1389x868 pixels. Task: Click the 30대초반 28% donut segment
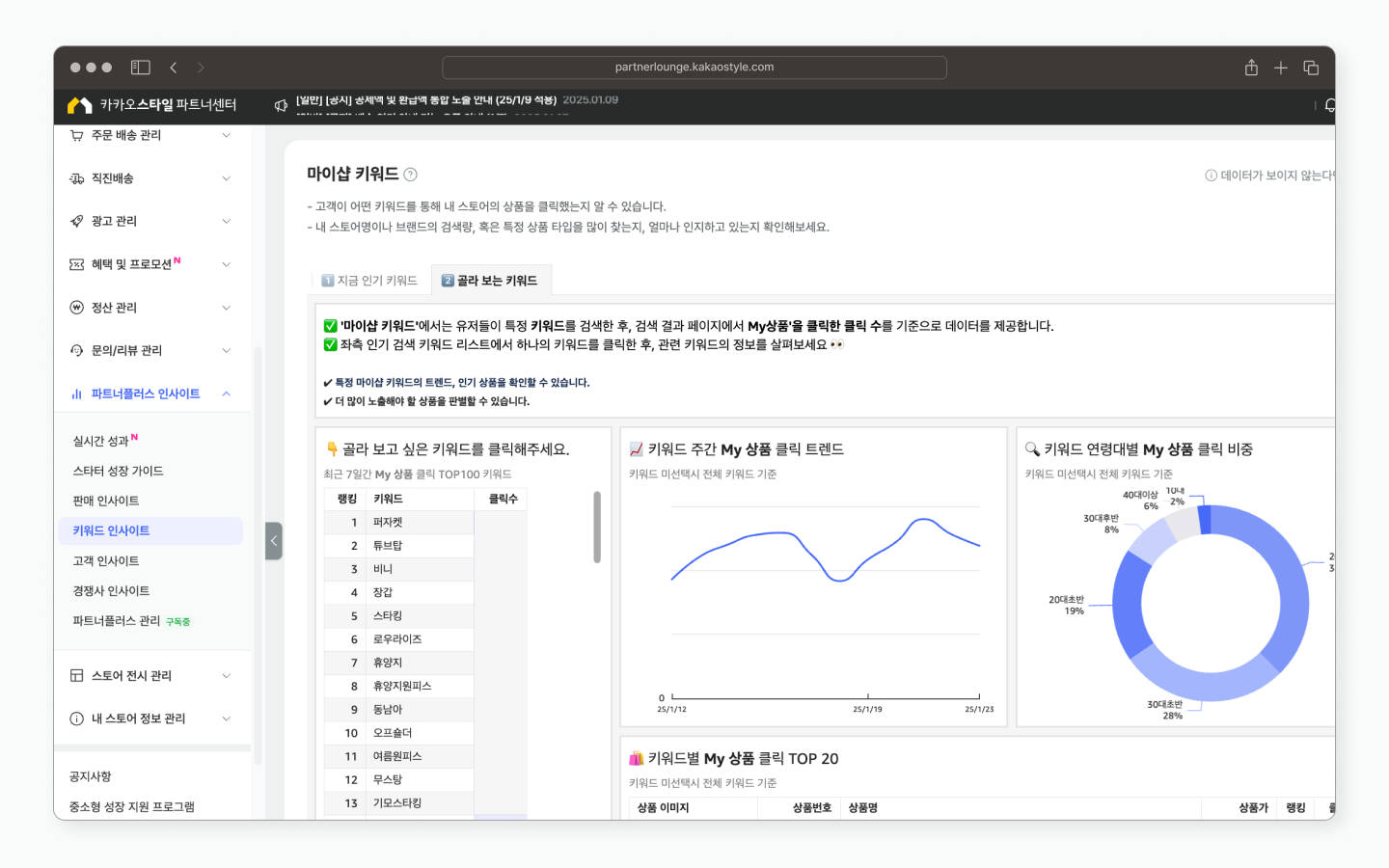(1204, 677)
